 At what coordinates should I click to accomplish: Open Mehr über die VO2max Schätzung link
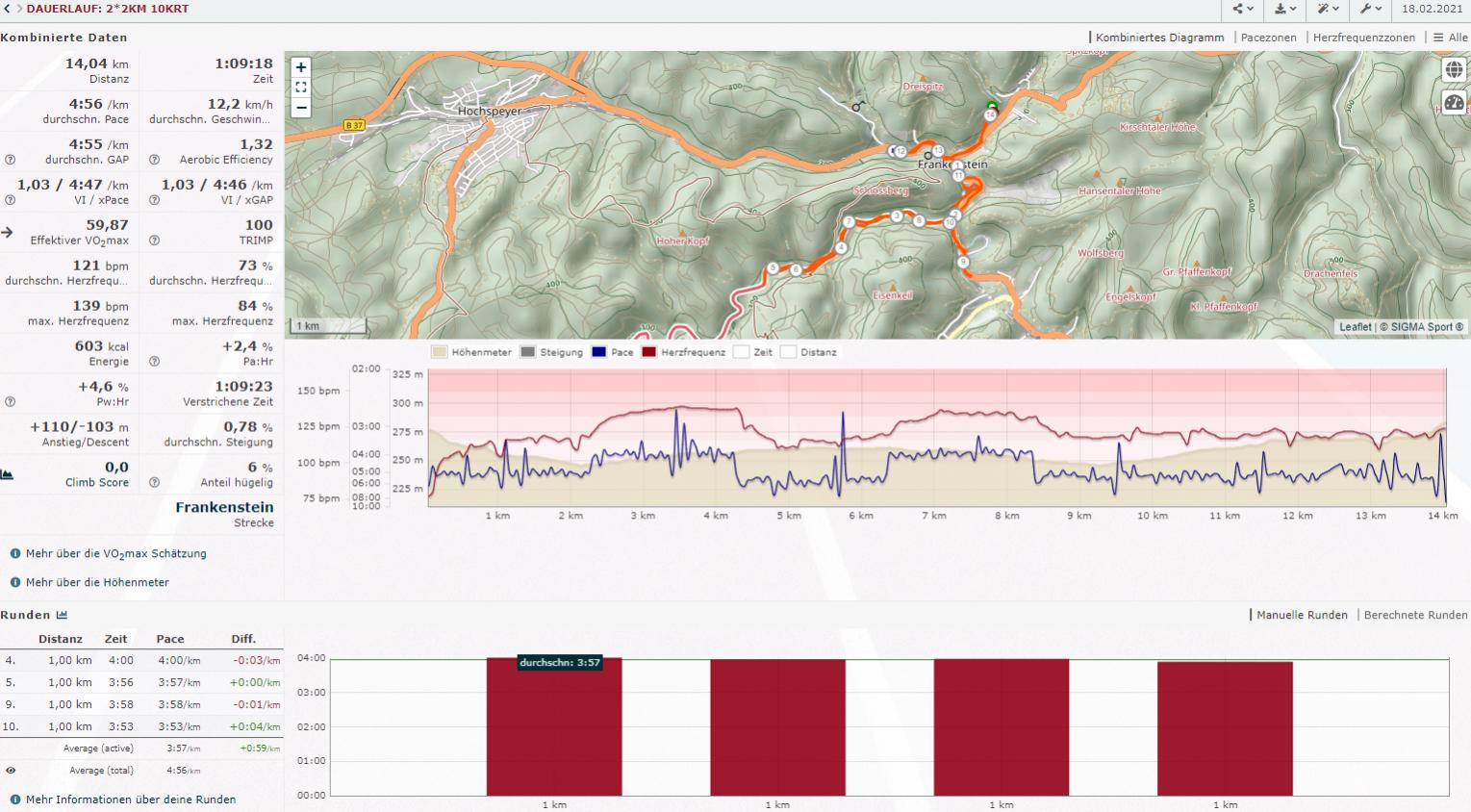(x=115, y=554)
